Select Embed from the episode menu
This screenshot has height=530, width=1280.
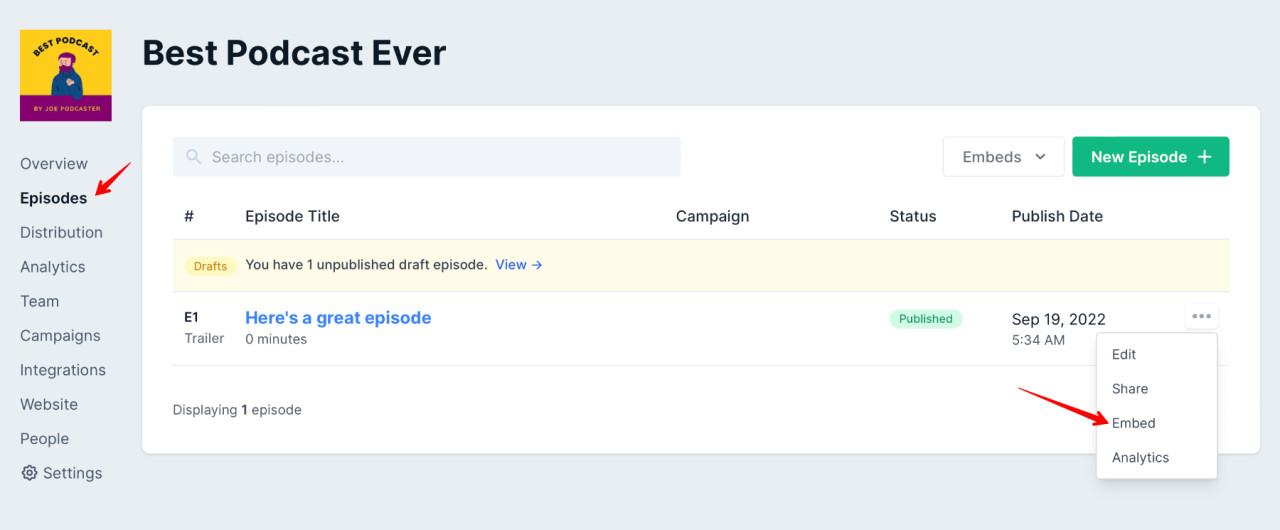click(x=1133, y=423)
